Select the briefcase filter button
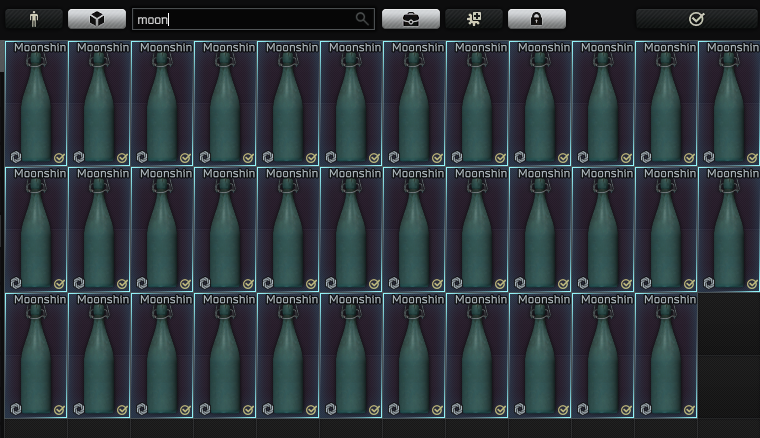 411,19
